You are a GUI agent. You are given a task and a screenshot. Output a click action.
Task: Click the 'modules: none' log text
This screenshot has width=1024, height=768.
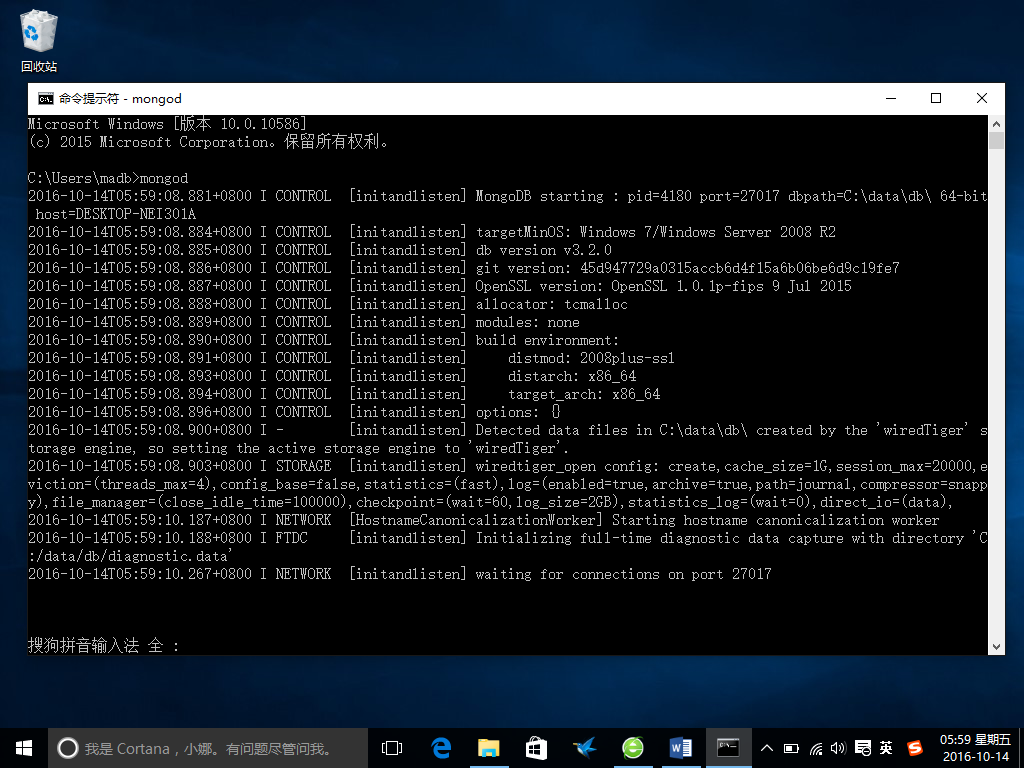(x=527, y=323)
